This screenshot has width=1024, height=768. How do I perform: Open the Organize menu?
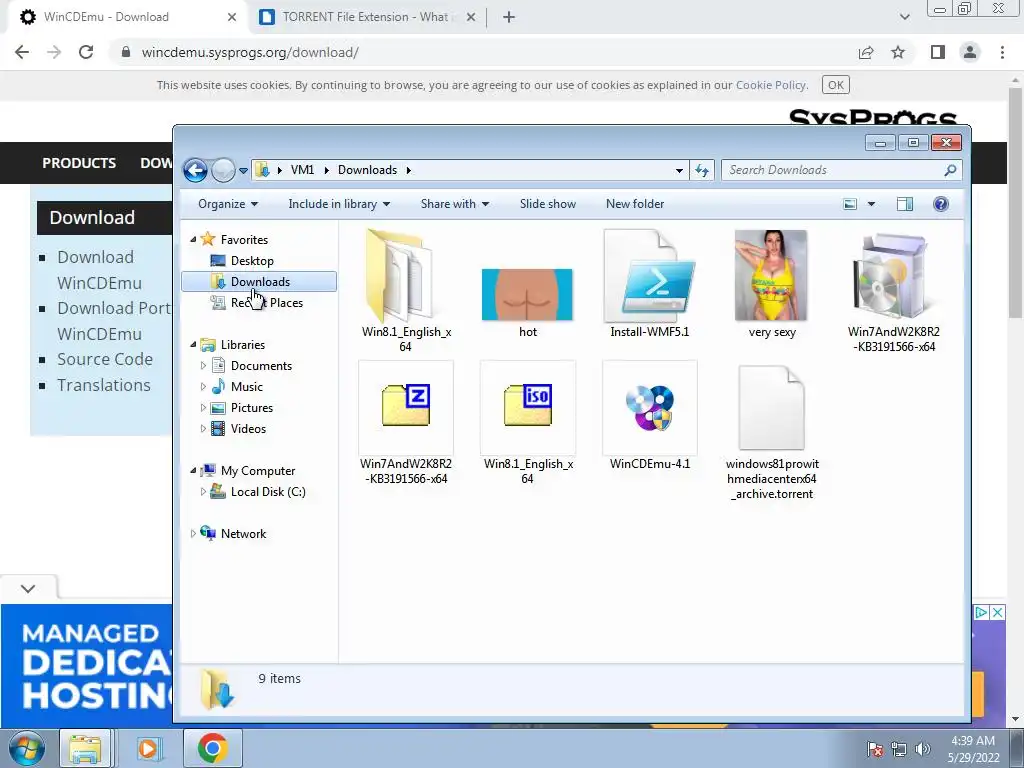point(228,204)
